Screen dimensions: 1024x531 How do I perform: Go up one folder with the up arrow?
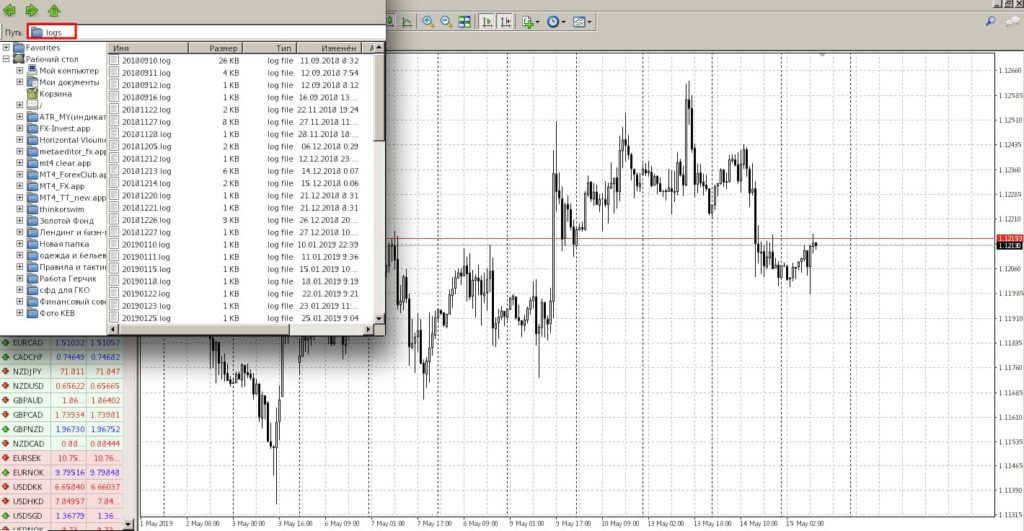(54, 11)
